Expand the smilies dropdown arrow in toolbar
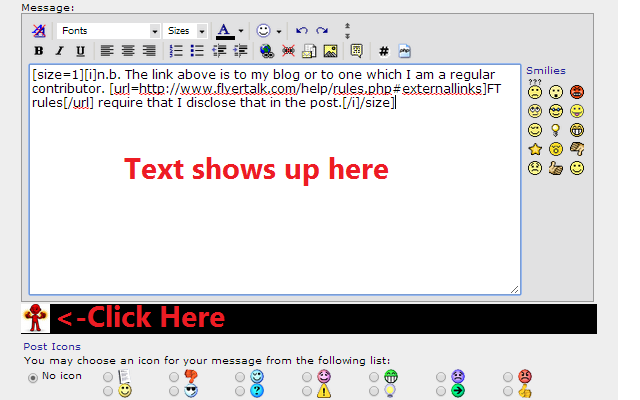This screenshot has height=400, width=640. (279, 31)
